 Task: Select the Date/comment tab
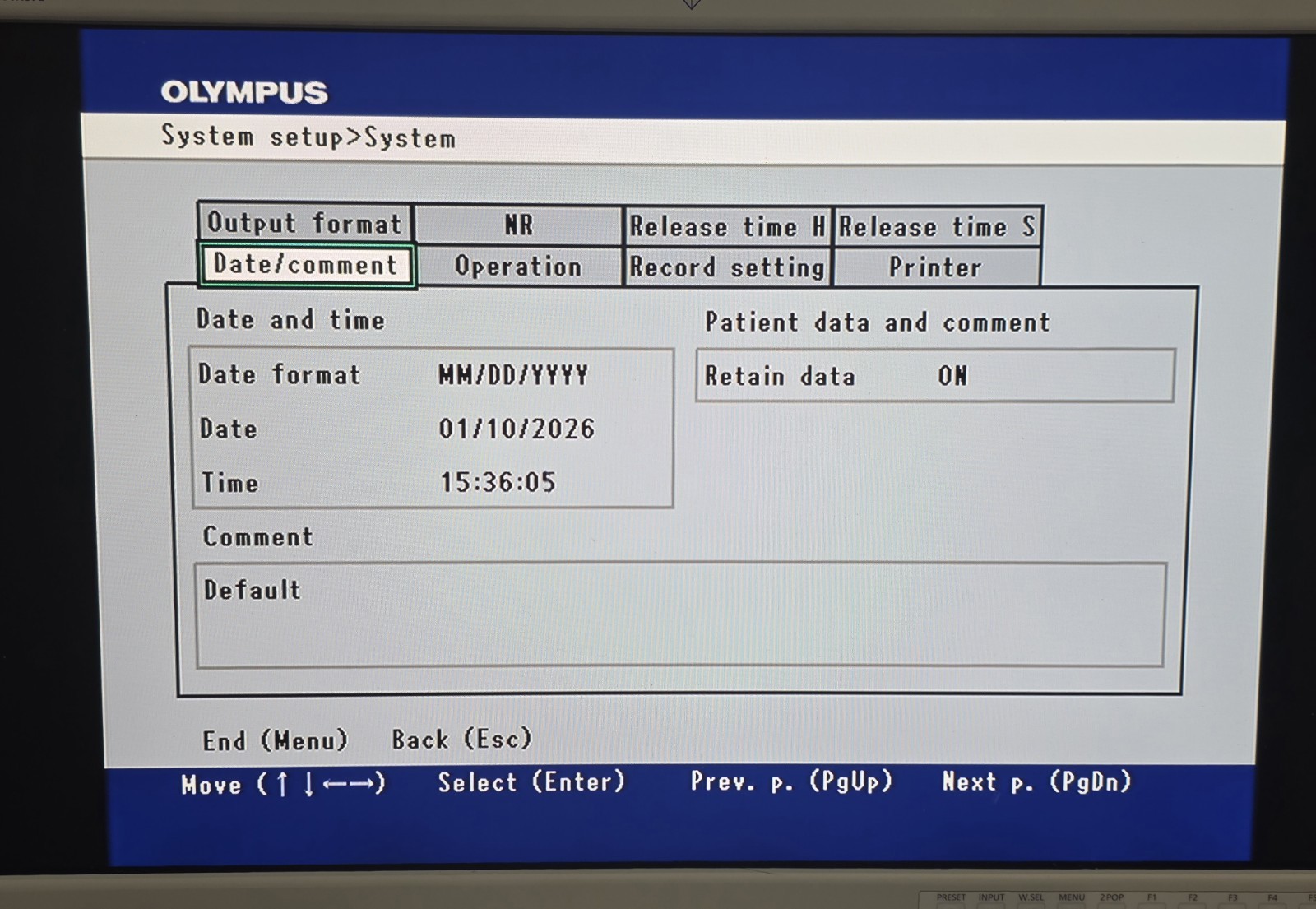[x=306, y=265]
